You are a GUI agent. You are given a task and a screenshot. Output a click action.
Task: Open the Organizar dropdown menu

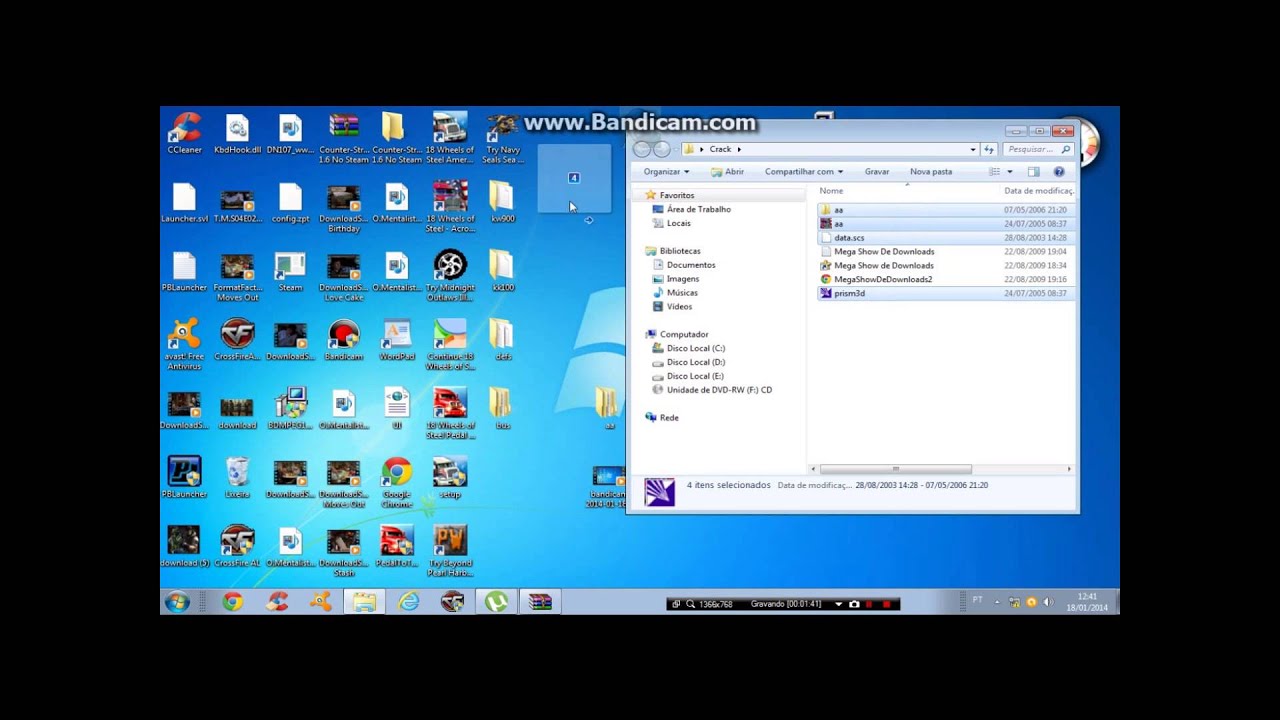pos(666,172)
